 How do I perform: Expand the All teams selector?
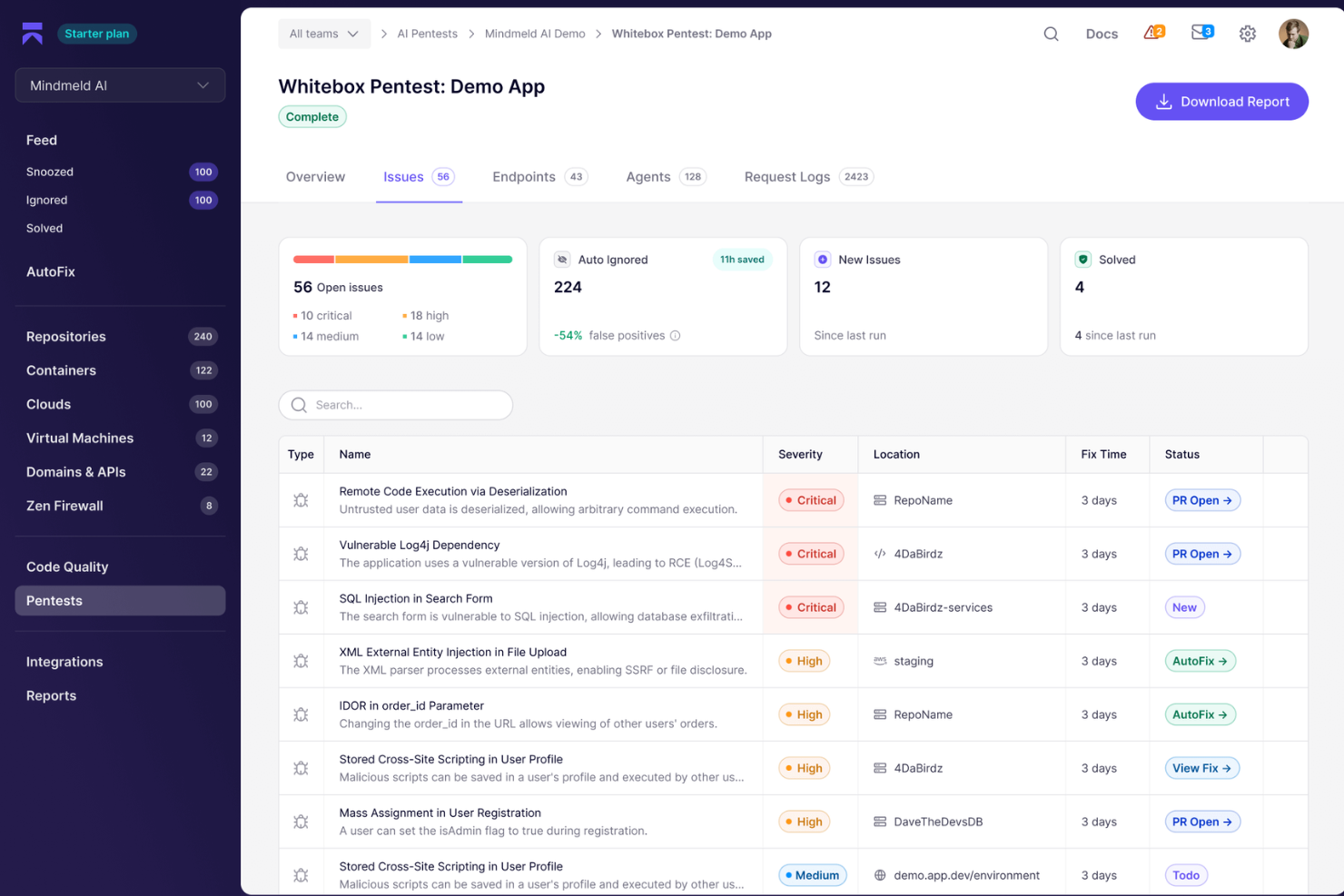point(324,33)
